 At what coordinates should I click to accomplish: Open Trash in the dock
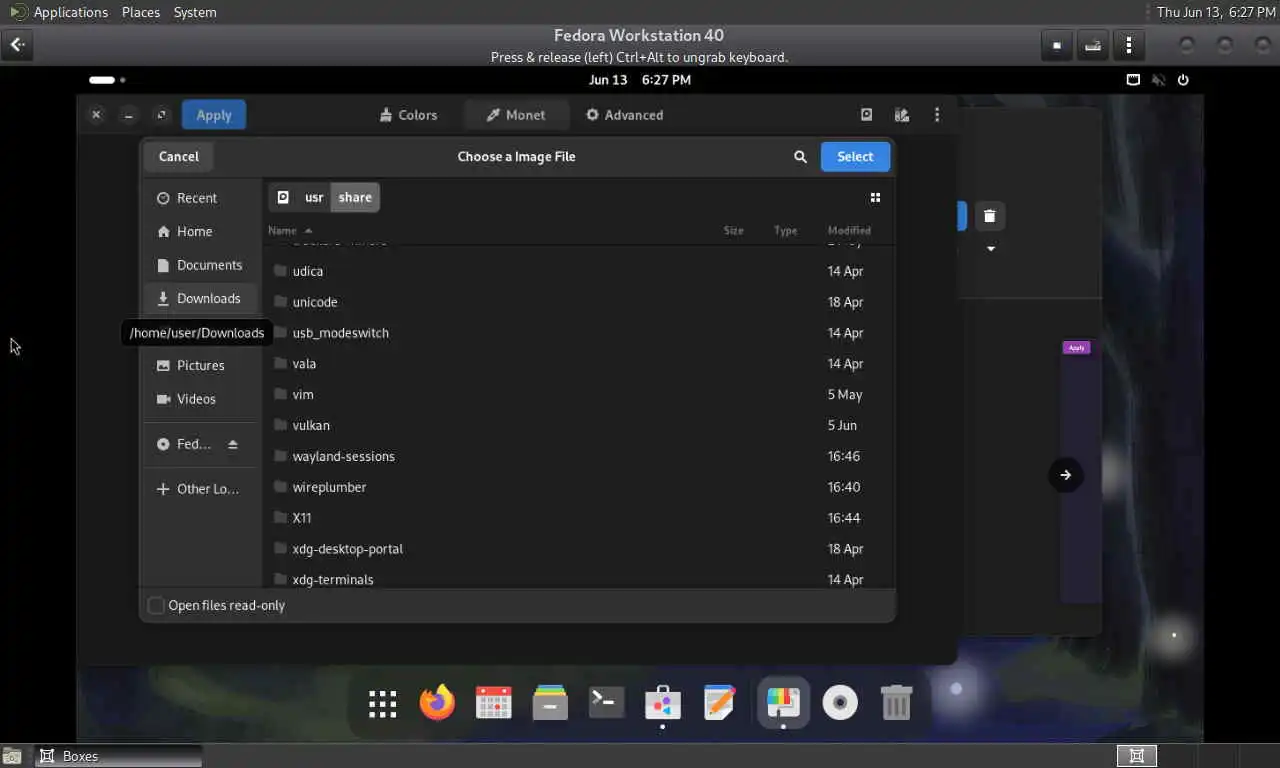pyautogui.click(x=896, y=703)
